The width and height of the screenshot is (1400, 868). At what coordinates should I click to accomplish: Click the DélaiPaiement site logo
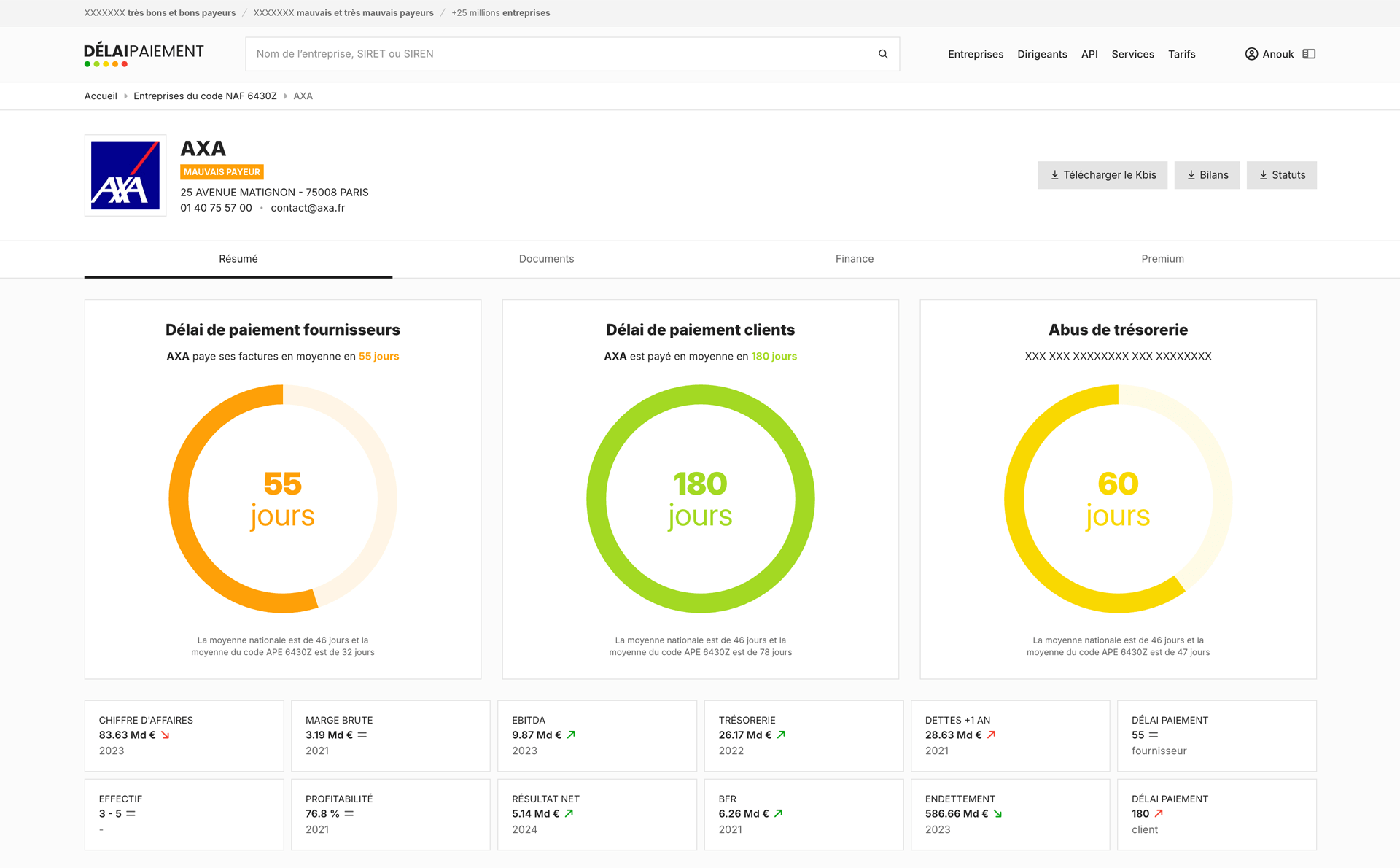point(144,55)
